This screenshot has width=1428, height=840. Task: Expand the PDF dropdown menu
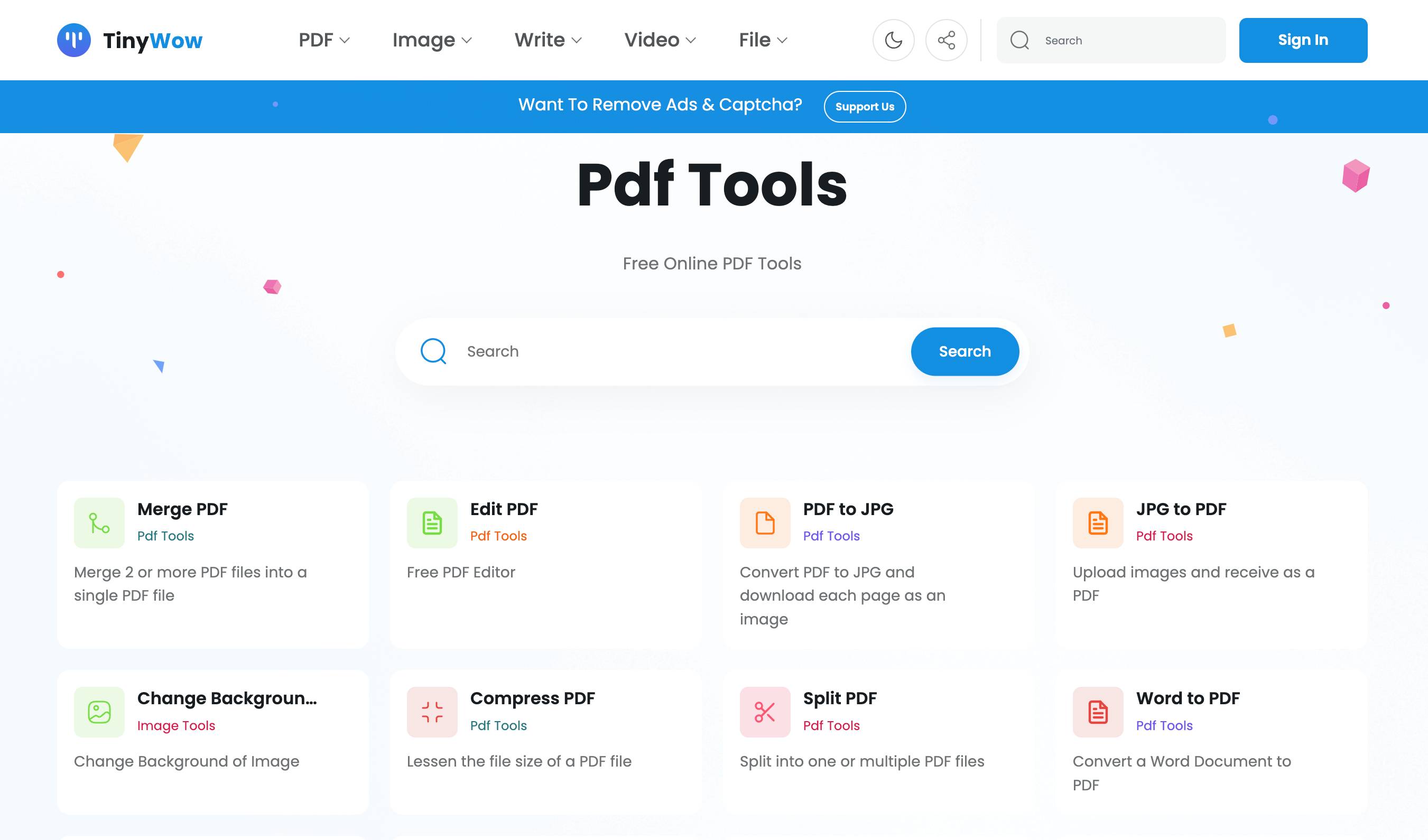pyautogui.click(x=324, y=40)
